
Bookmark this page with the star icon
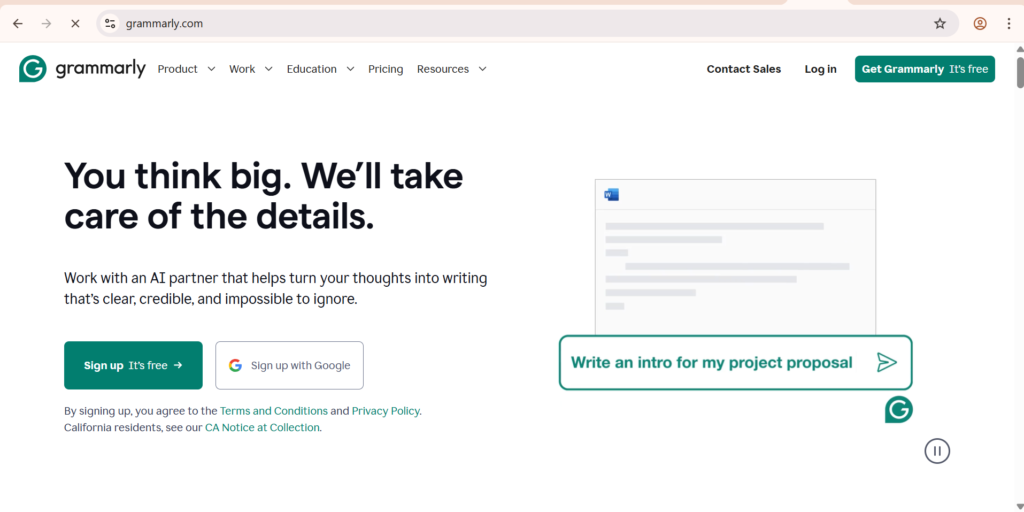point(940,23)
